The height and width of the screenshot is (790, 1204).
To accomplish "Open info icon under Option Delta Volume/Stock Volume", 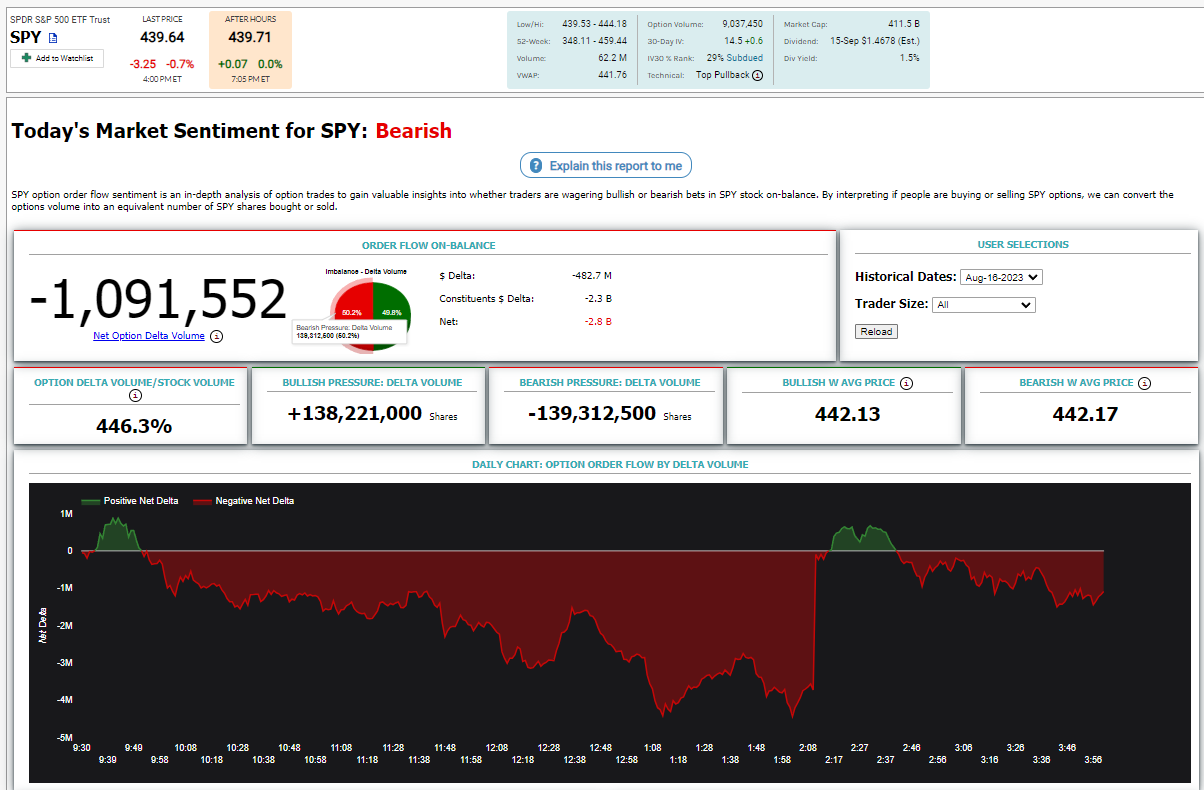I will pyautogui.click(x=136, y=395).
